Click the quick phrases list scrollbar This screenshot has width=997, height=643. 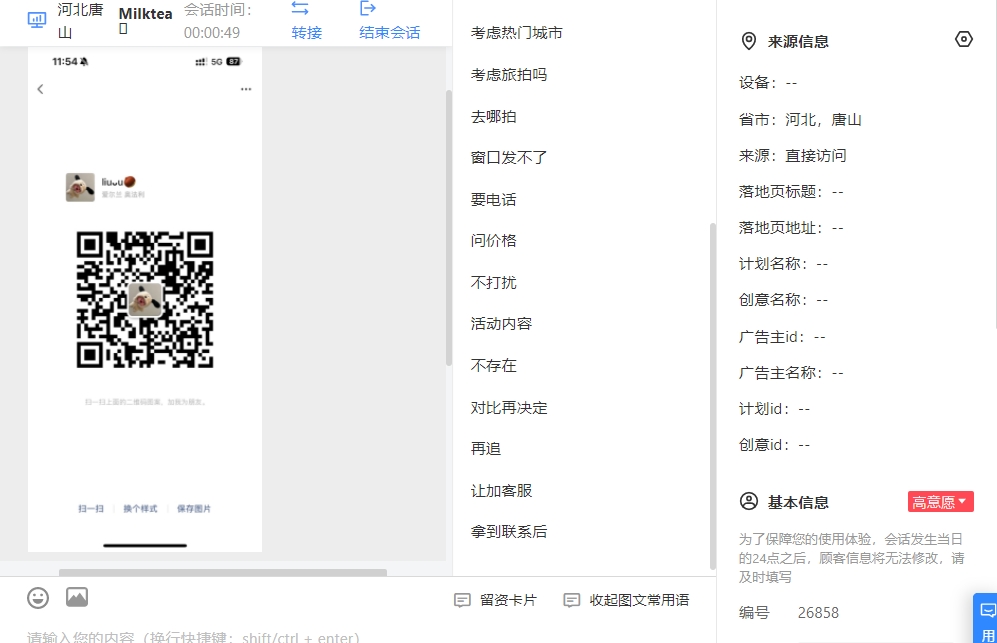pyautogui.click(x=713, y=396)
